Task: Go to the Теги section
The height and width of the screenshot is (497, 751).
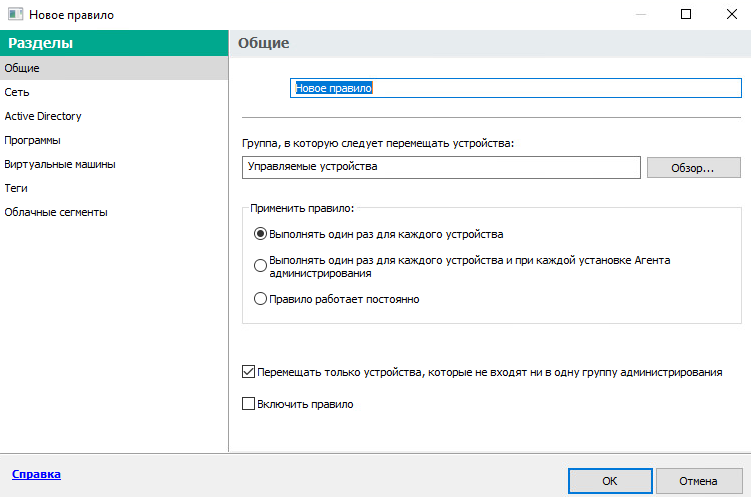Action: (x=16, y=188)
